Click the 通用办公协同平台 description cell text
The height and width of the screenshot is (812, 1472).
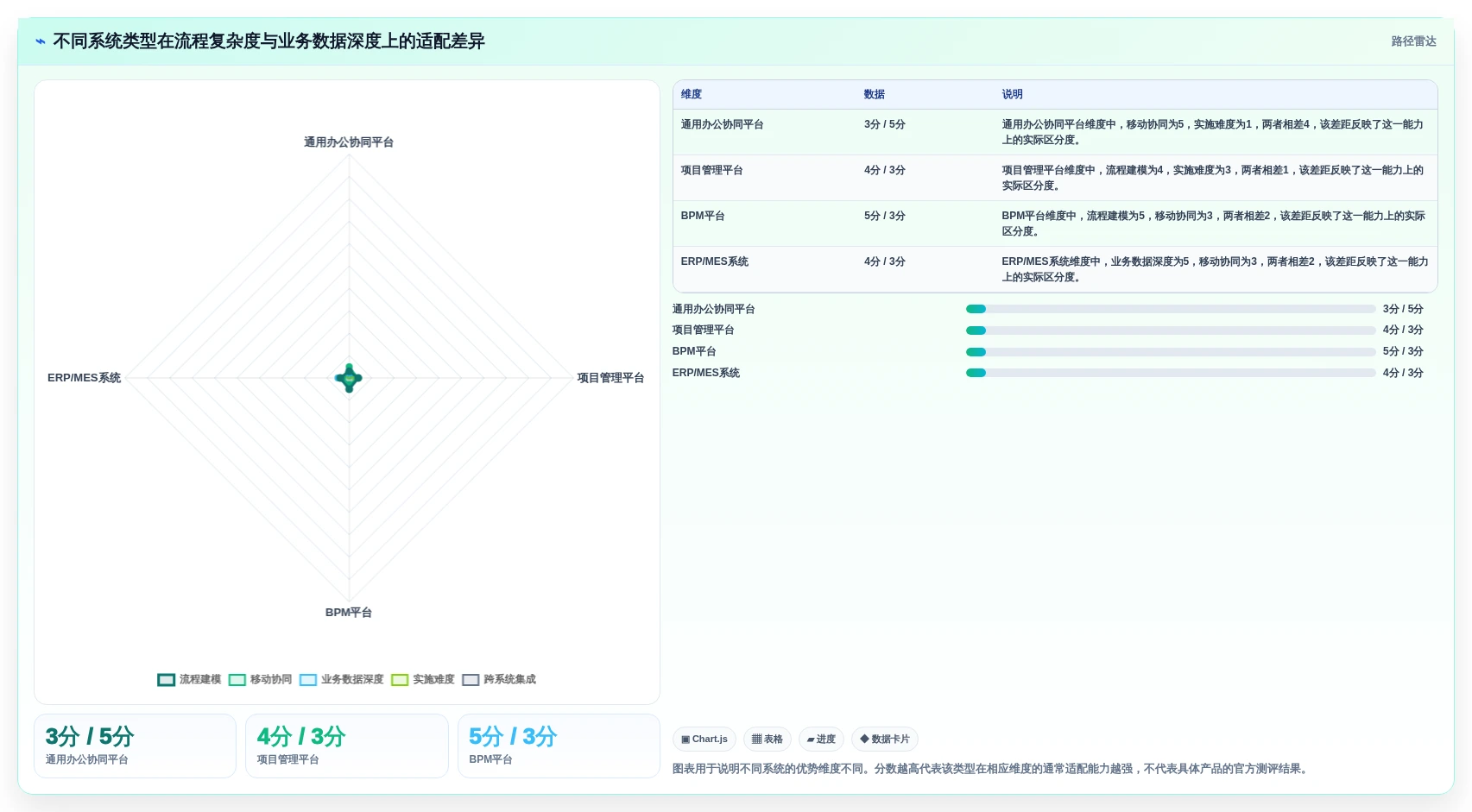(x=1213, y=132)
